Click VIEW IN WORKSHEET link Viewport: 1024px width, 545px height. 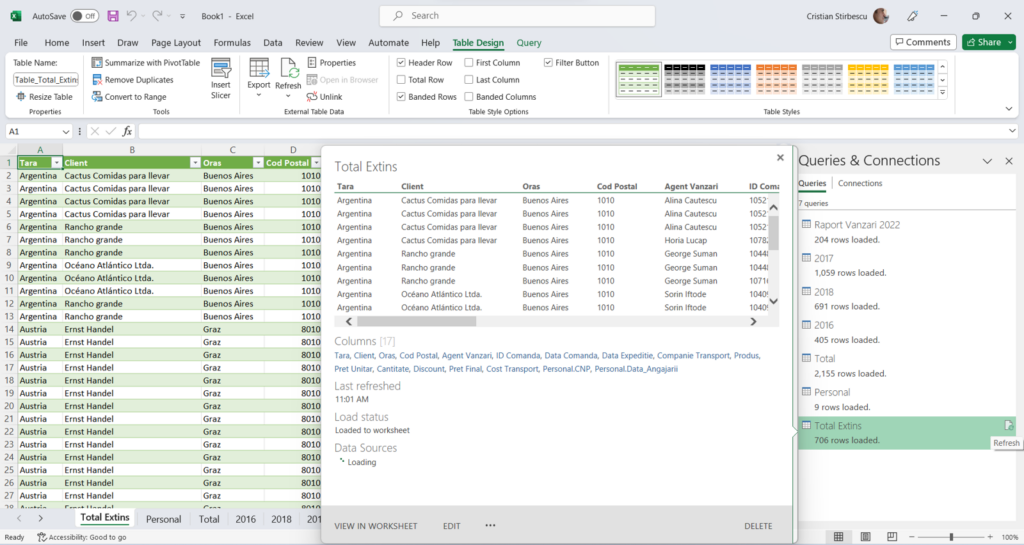(376, 526)
